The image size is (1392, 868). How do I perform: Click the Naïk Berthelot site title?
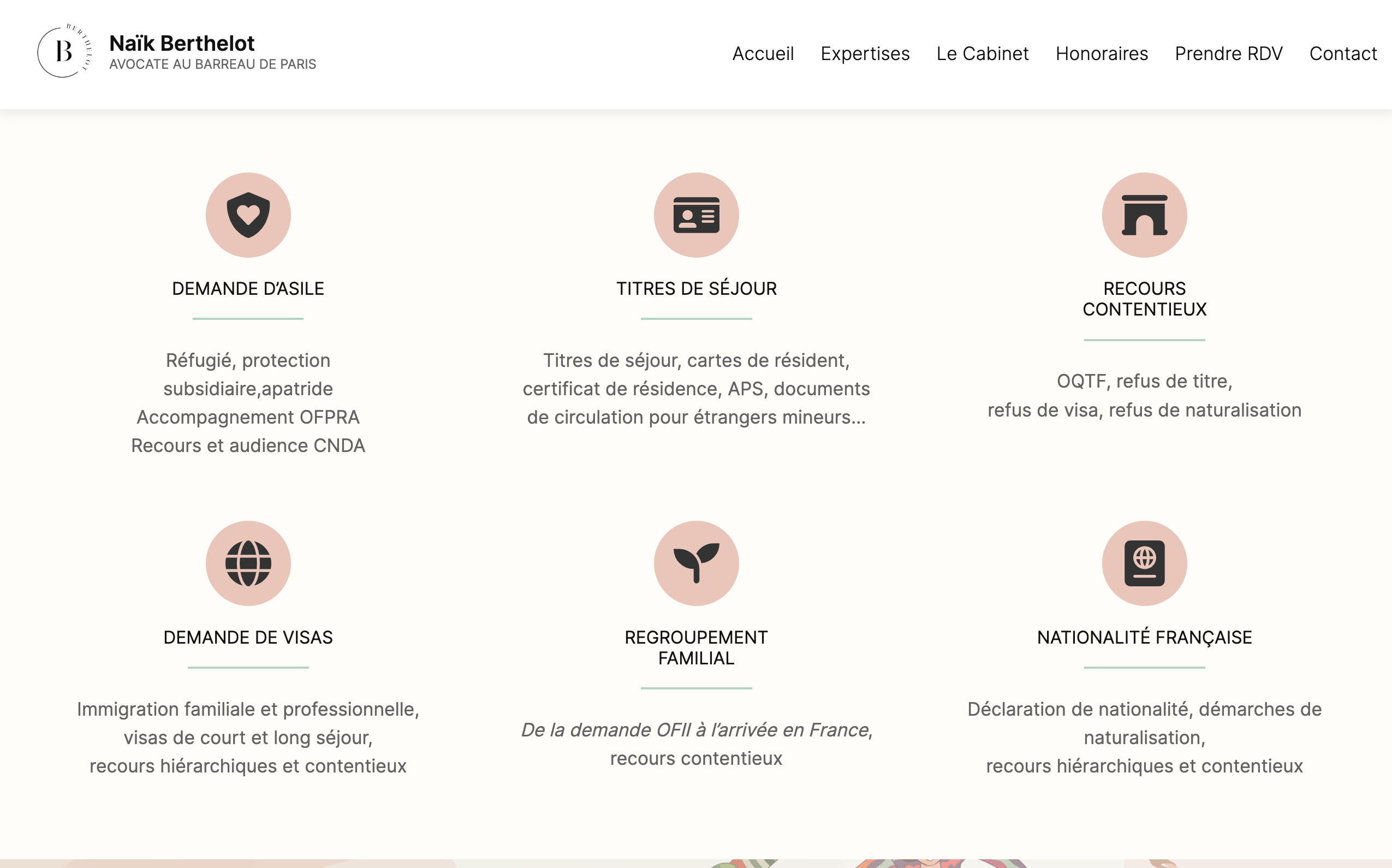tap(182, 43)
